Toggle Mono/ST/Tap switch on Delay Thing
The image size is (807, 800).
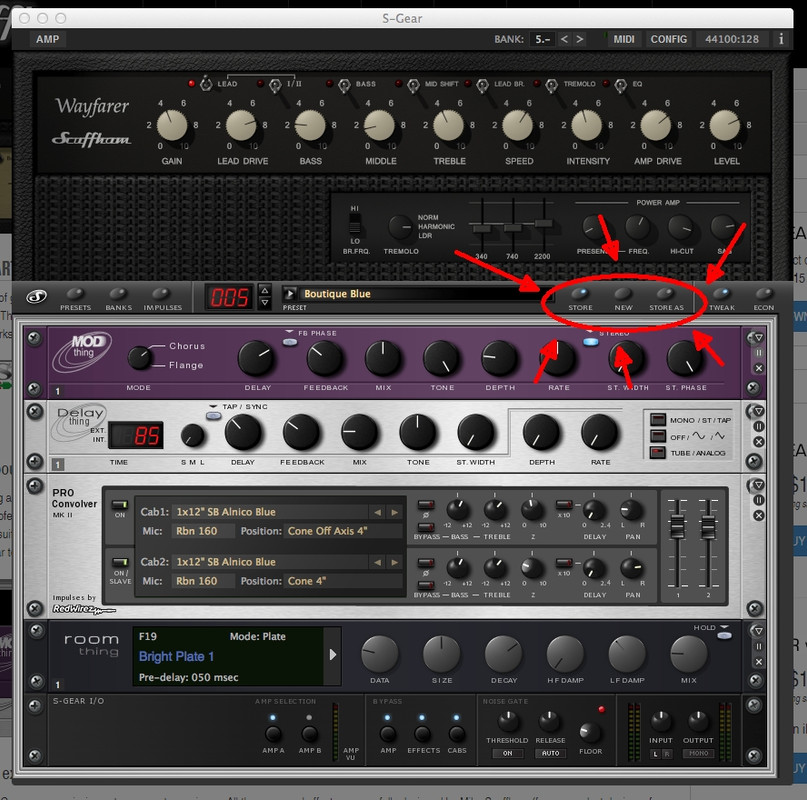click(x=657, y=420)
